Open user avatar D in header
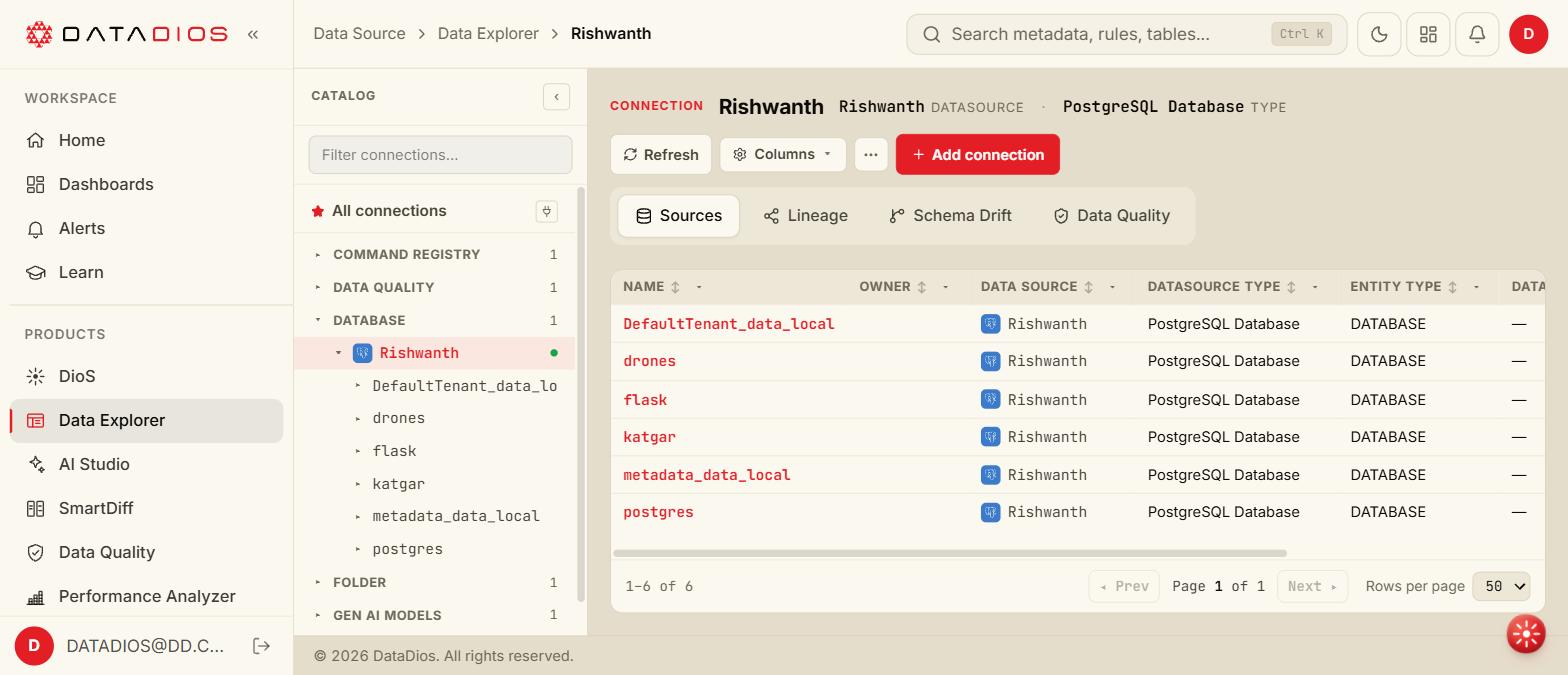The image size is (1568, 675). [x=1528, y=34]
